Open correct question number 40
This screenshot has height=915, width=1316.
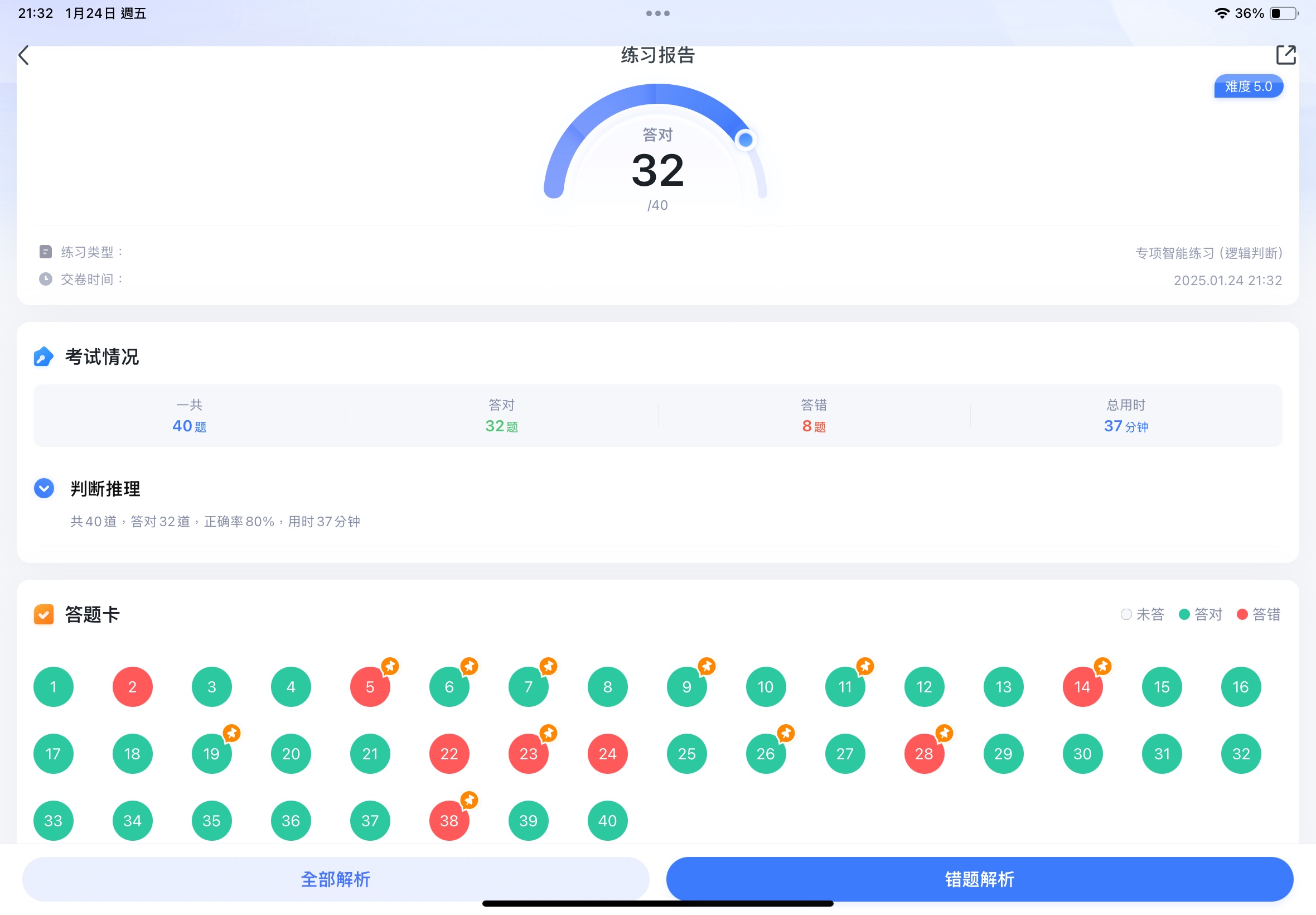point(607,820)
